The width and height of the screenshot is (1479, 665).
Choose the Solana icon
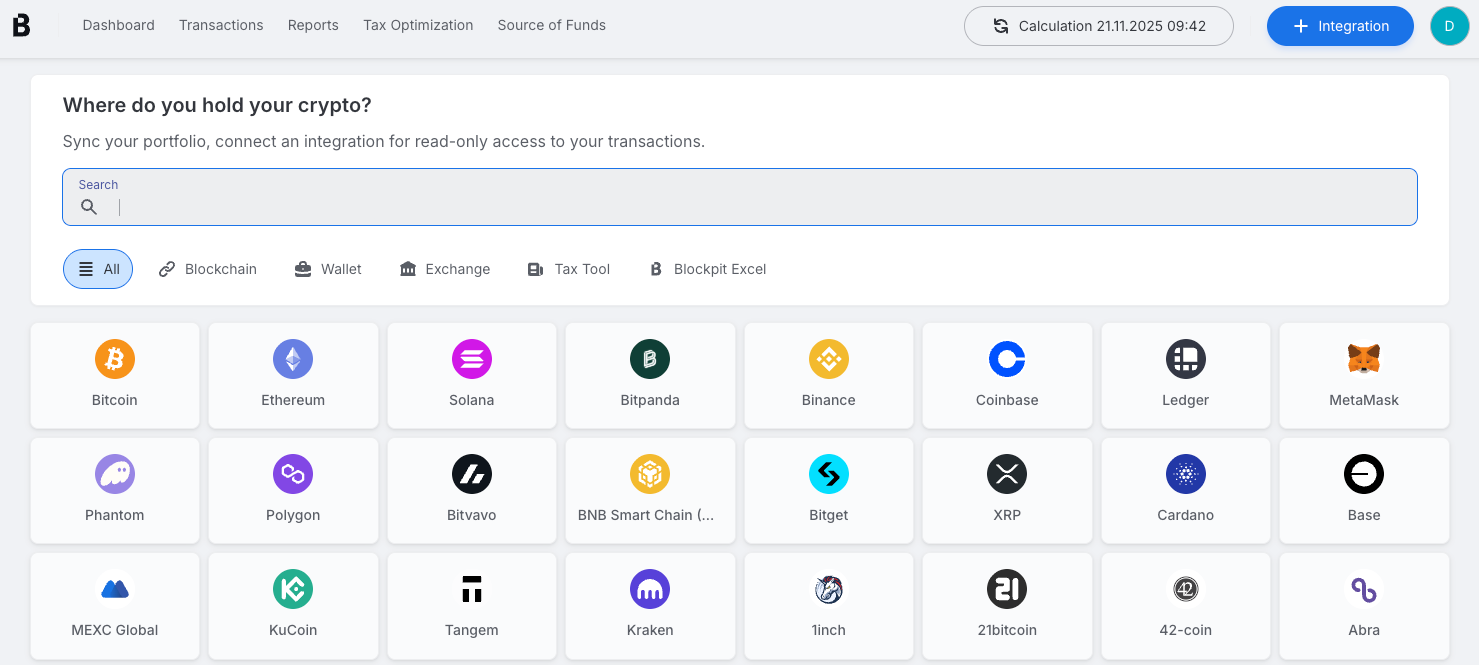(472, 359)
